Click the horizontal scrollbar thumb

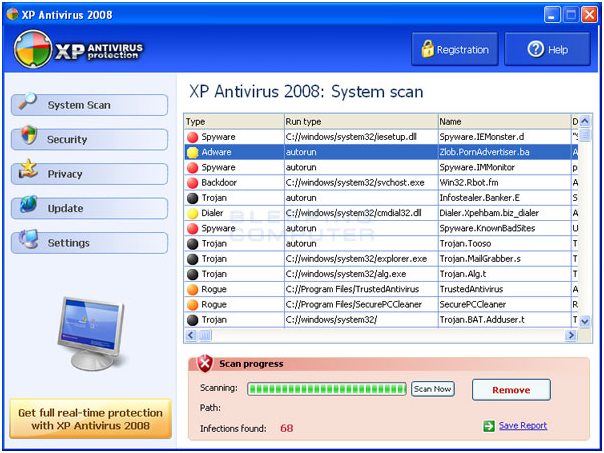point(205,336)
